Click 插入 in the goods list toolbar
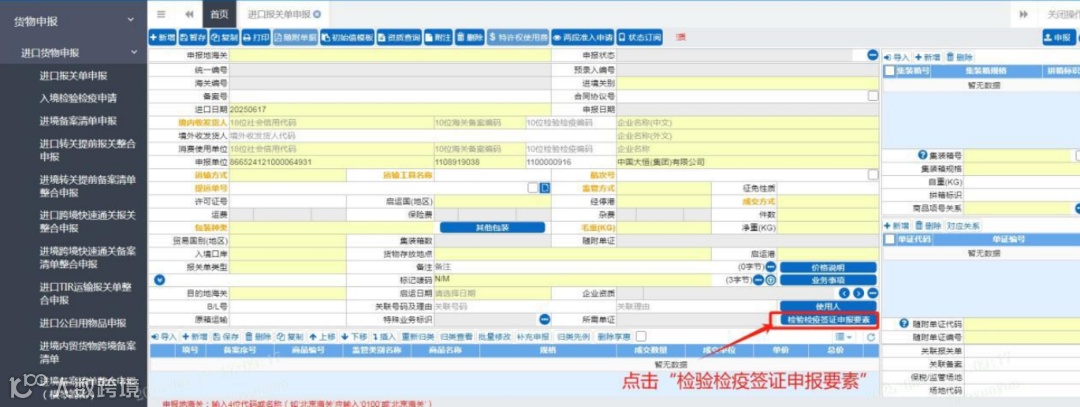 [384, 337]
